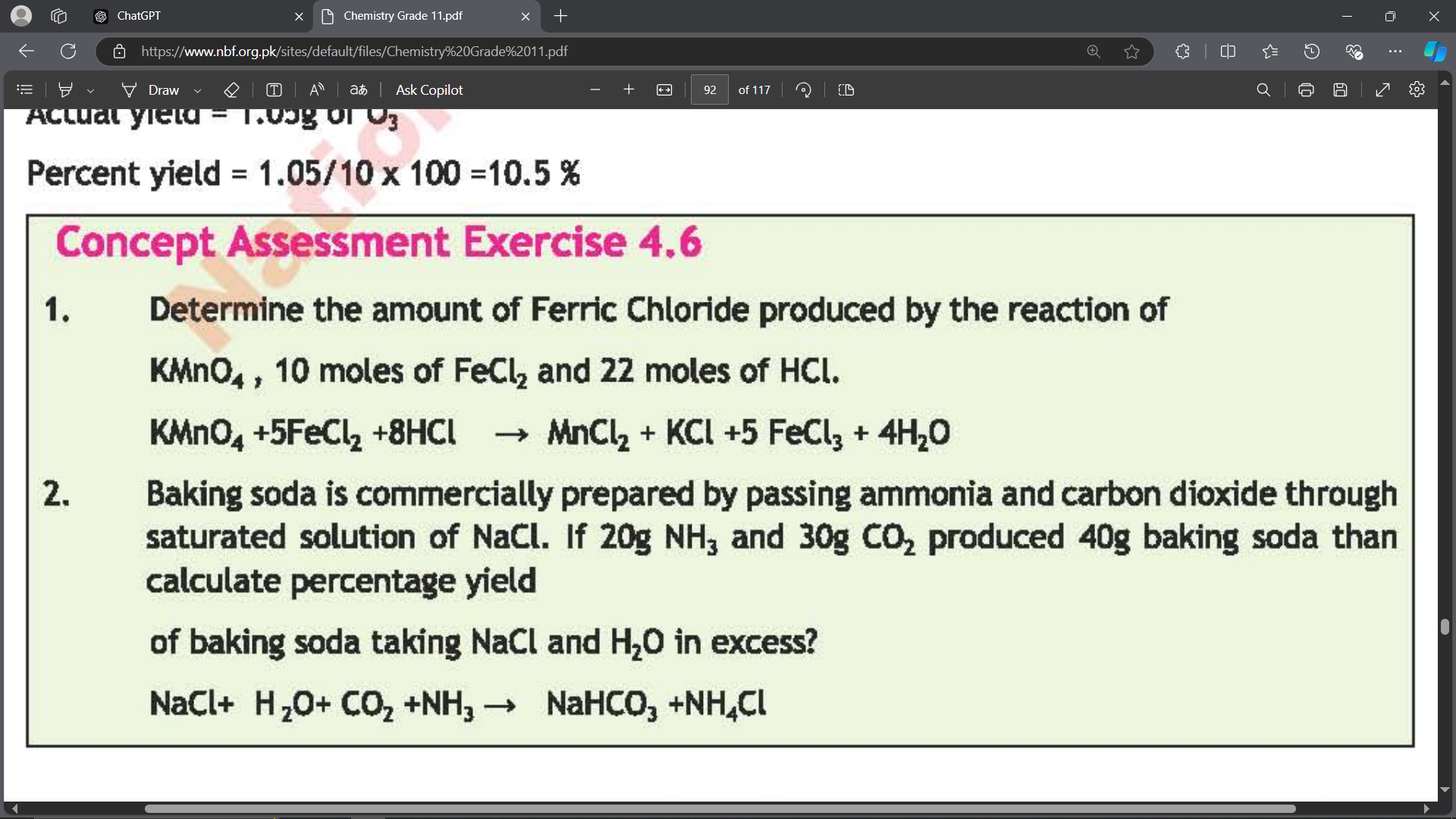
Task: Expand highlight color options
Action: pyautogui.click(x=90, y=90)
